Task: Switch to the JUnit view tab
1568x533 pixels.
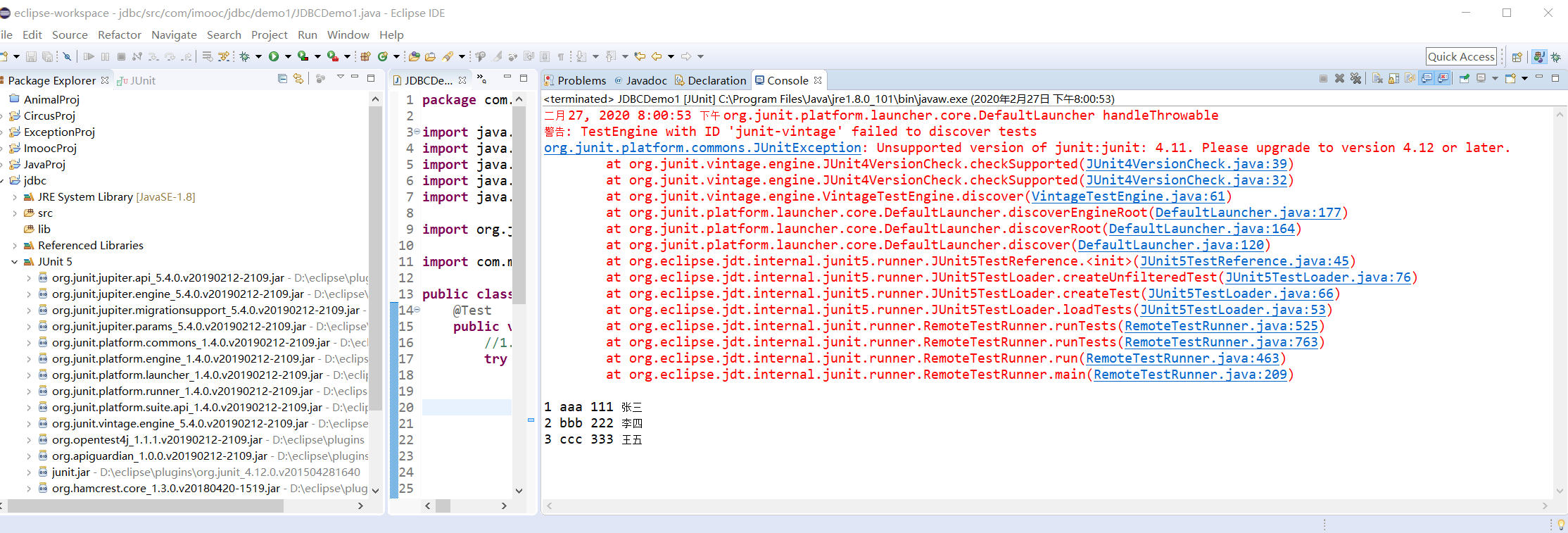Action: coord(137,80)
